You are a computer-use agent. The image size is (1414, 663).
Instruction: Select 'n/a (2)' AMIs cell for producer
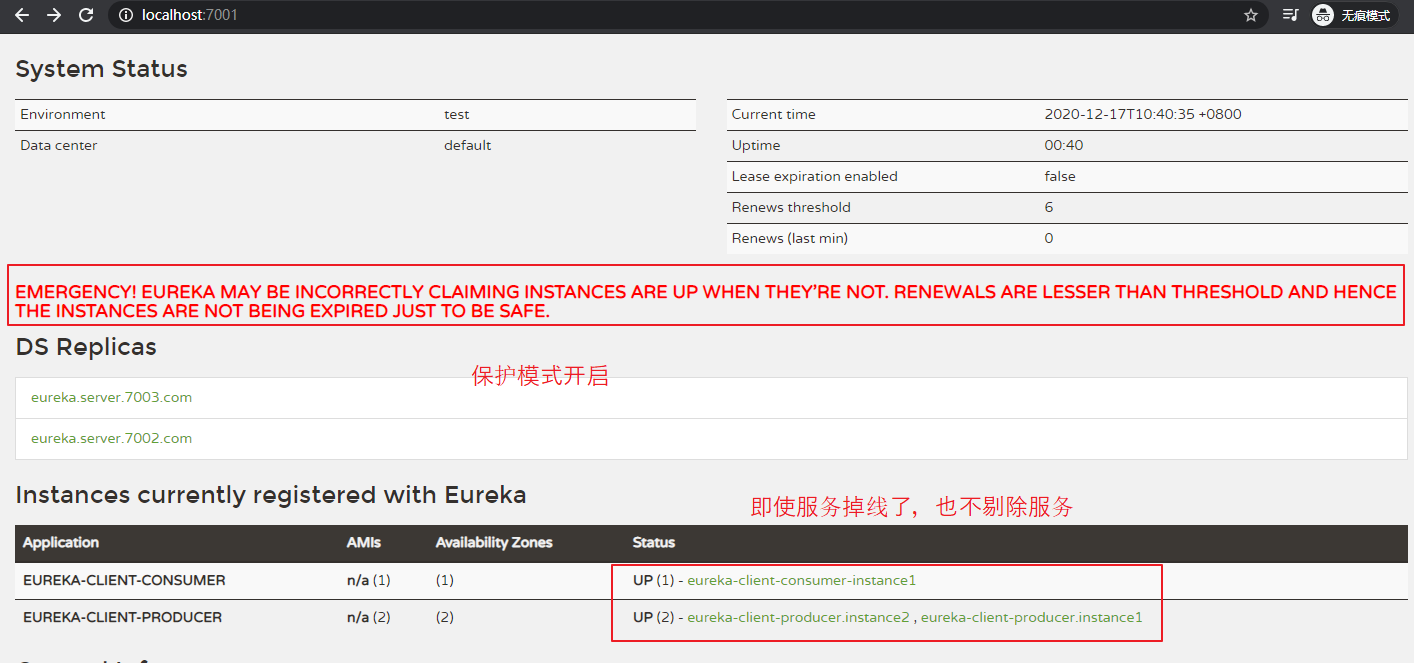369,617
